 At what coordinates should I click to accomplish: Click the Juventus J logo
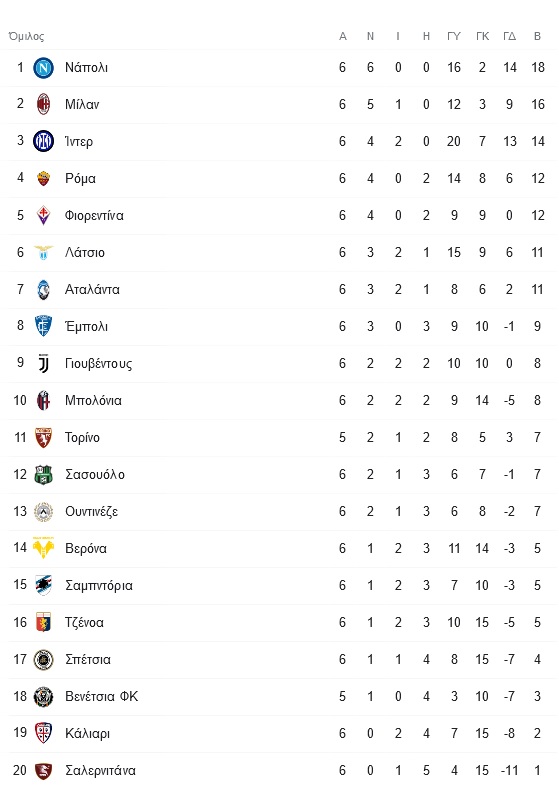point(44,363)
